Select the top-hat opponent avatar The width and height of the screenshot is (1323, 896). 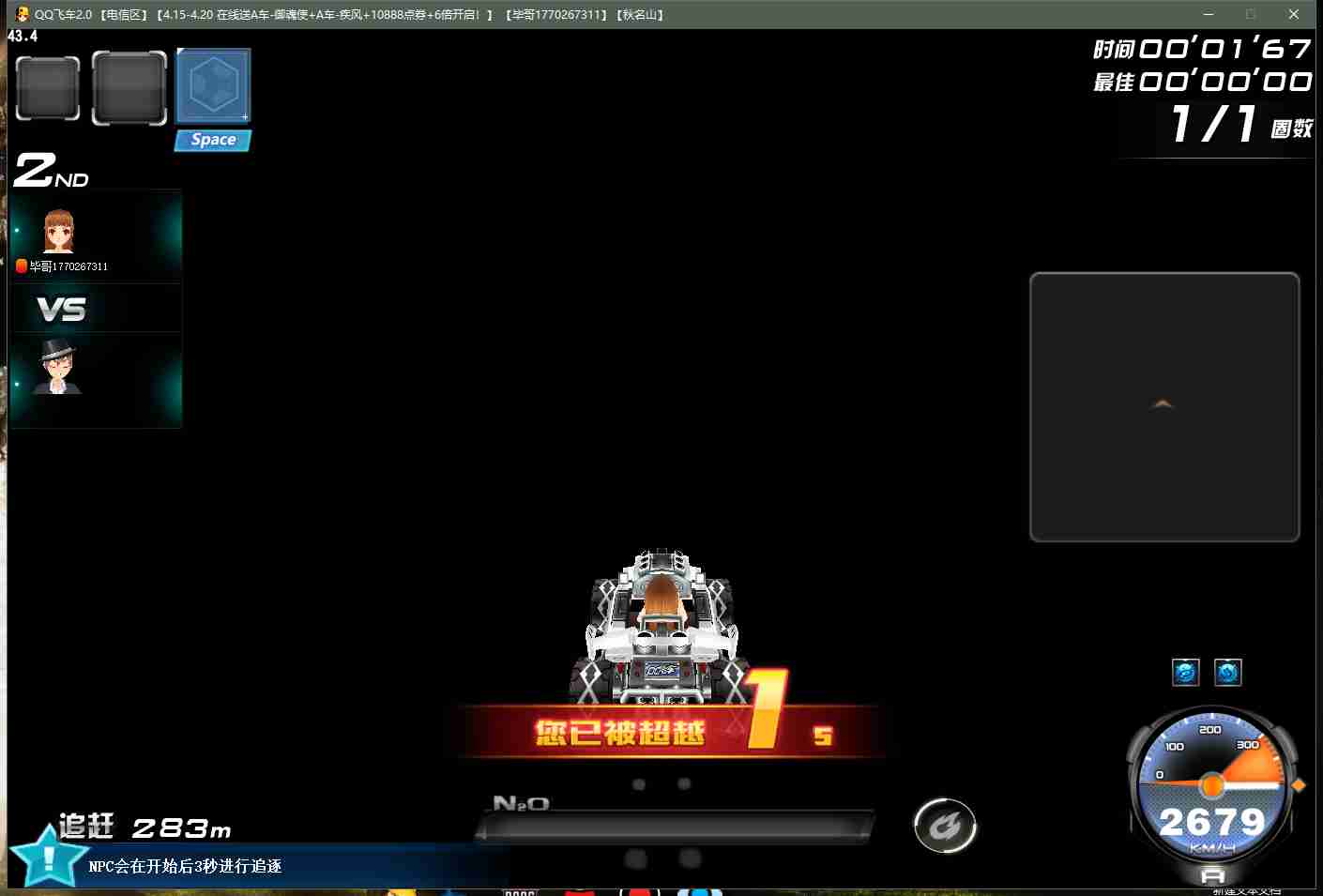58,367
